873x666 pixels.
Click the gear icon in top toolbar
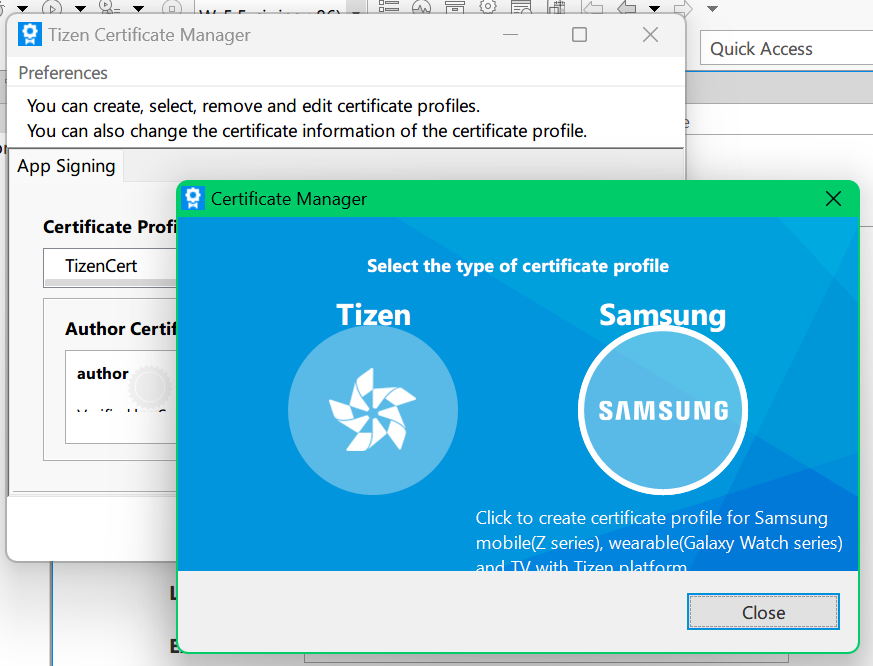pyautogui.click(x=487, y=6)
